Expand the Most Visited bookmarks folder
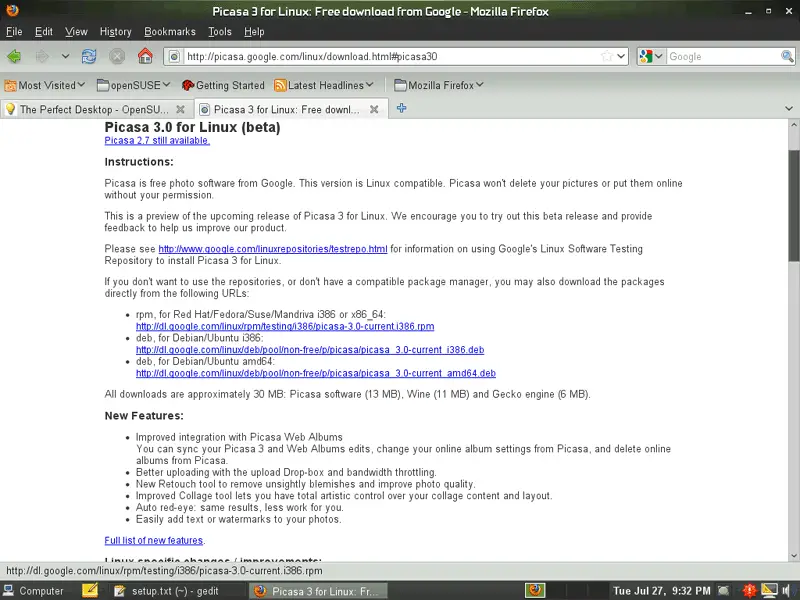Image resolution: width=800 pixels, height=600 pixels. [44, 85]
